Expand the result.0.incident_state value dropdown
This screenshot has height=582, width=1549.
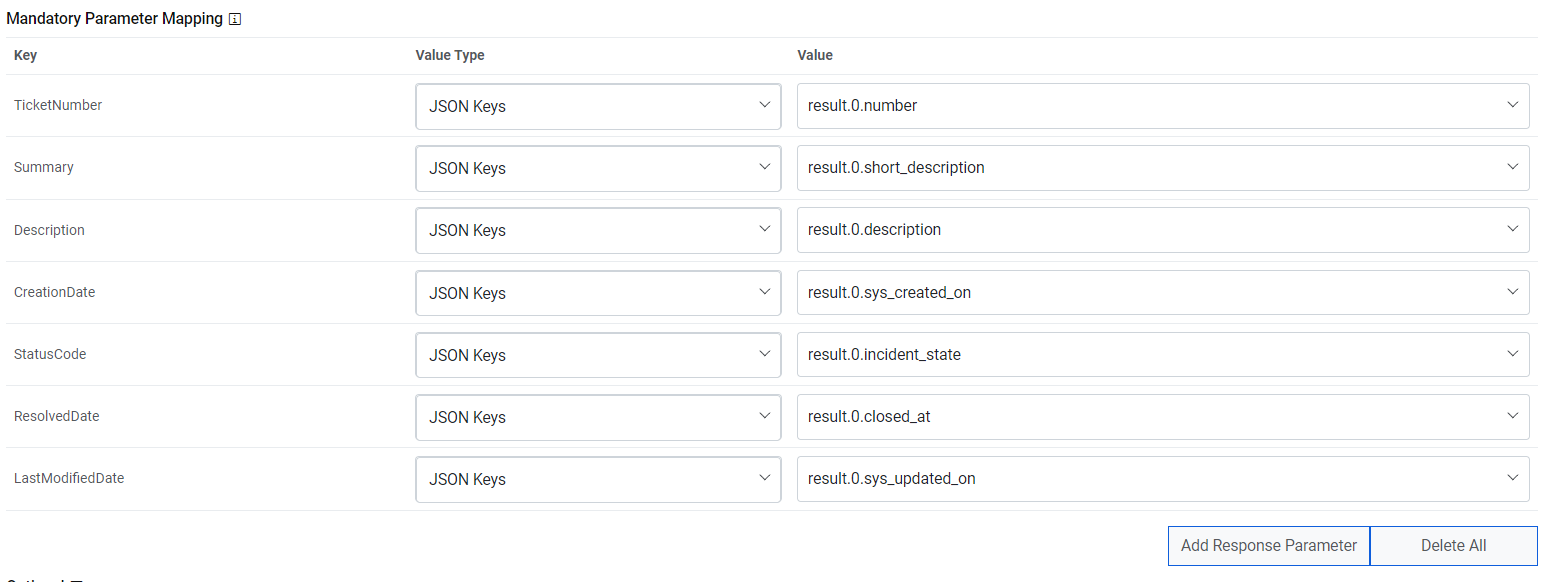(x=1162, y=355)
